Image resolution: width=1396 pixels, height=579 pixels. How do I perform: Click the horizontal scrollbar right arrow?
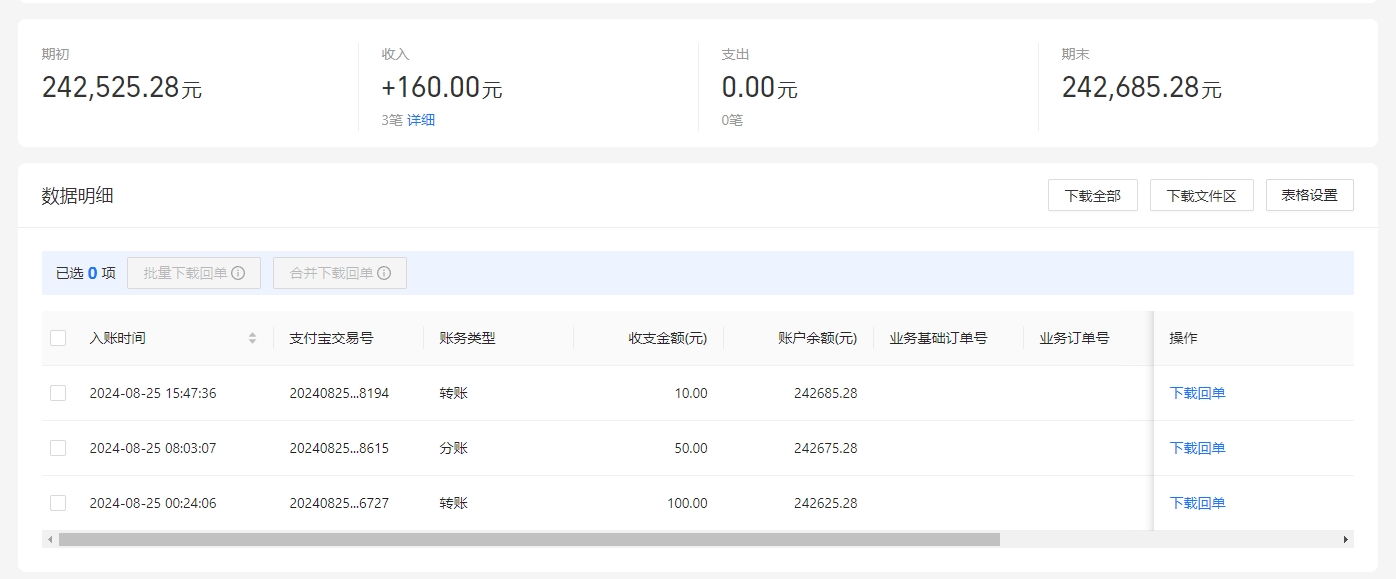point(1346,539)
